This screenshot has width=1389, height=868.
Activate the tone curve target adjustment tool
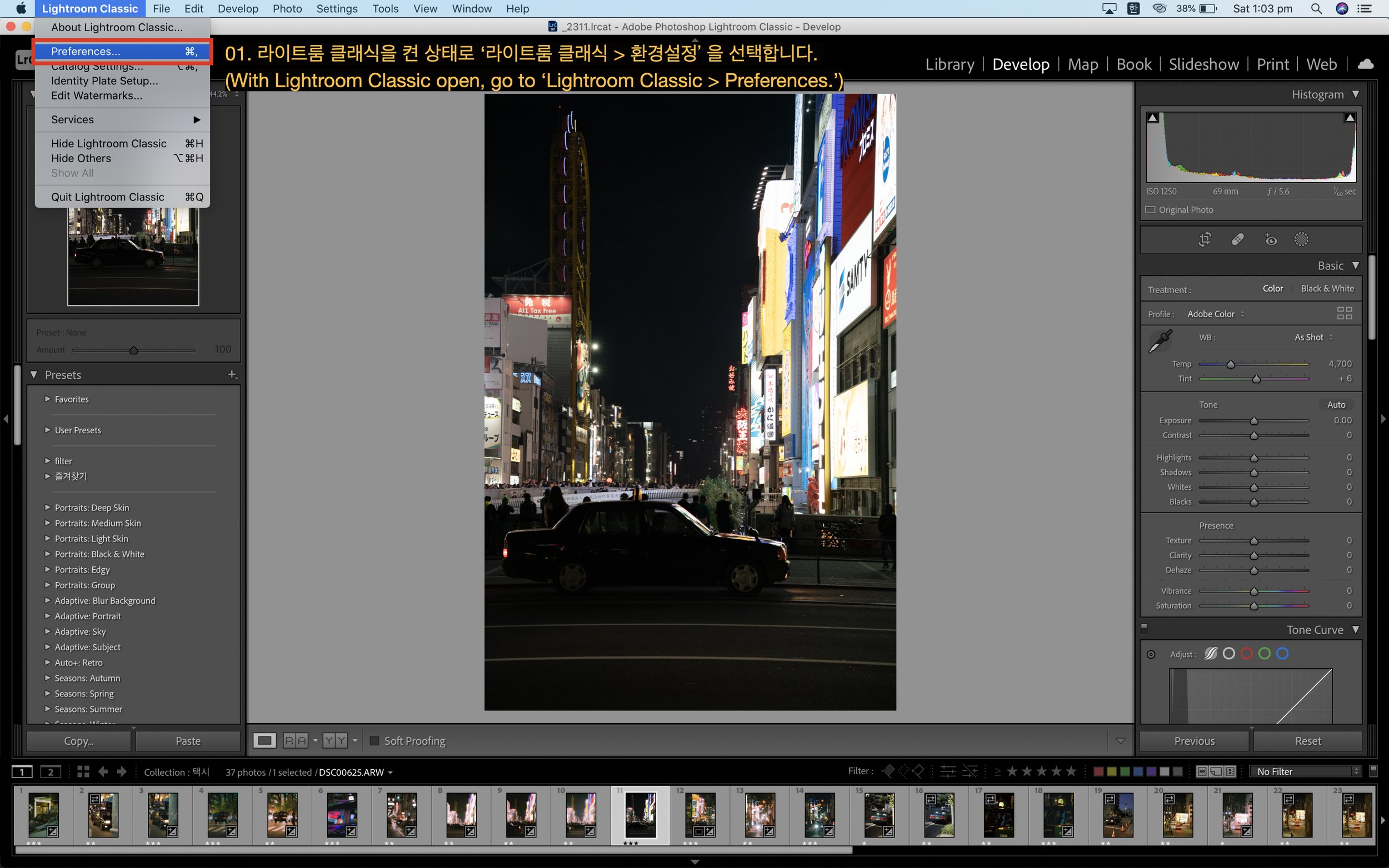pos(1151,654)
